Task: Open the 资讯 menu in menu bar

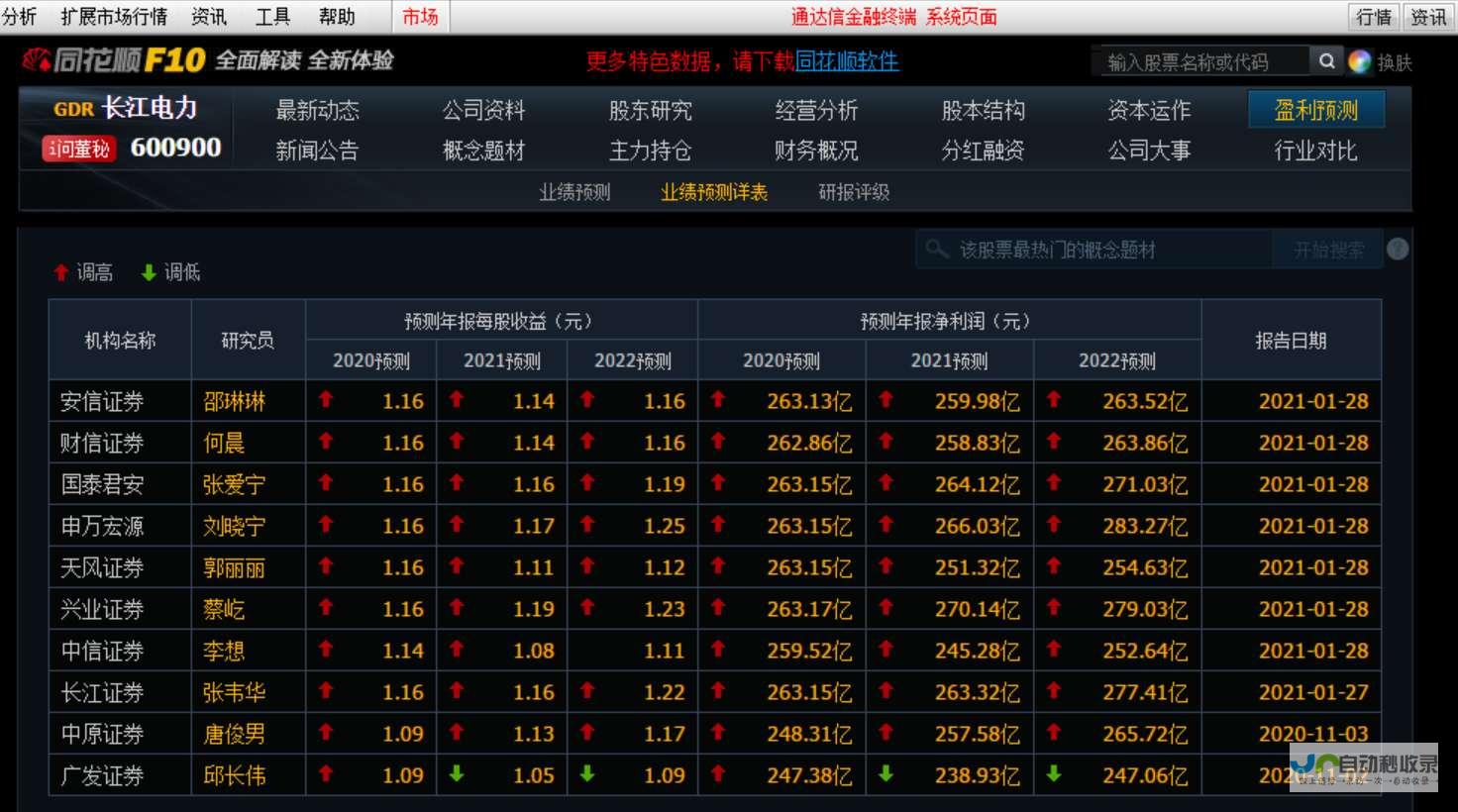Action: pyautogui.click(x=209, y=17)
